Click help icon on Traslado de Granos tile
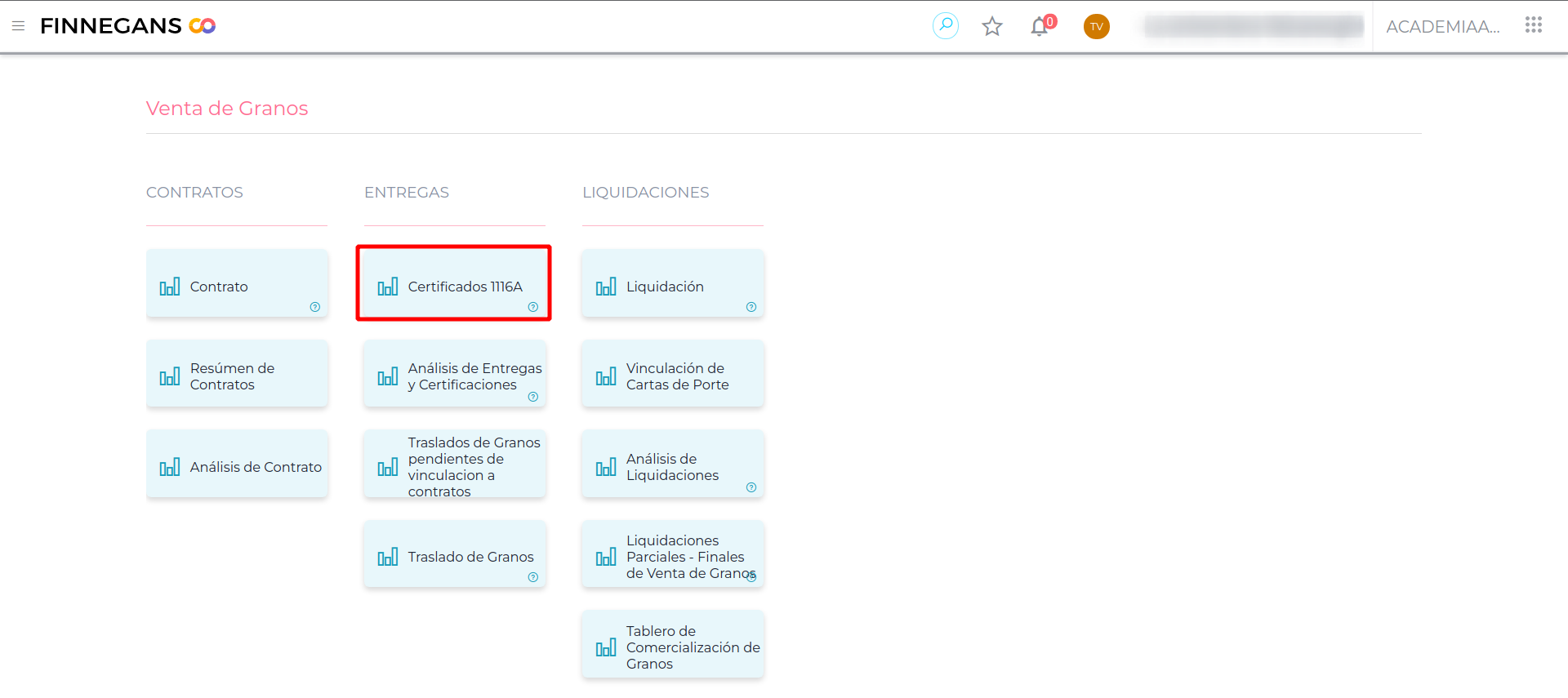 (533, 577)
